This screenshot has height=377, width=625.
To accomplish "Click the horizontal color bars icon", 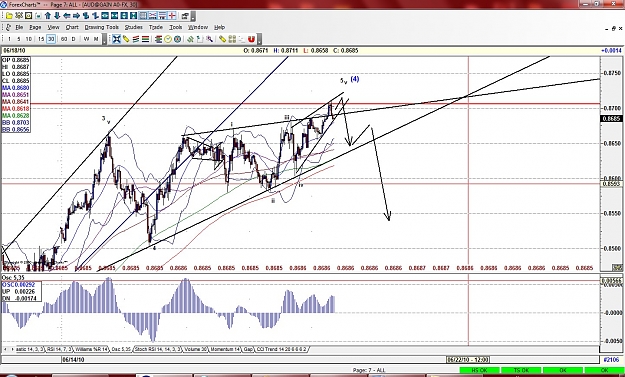I will (145, 39).
